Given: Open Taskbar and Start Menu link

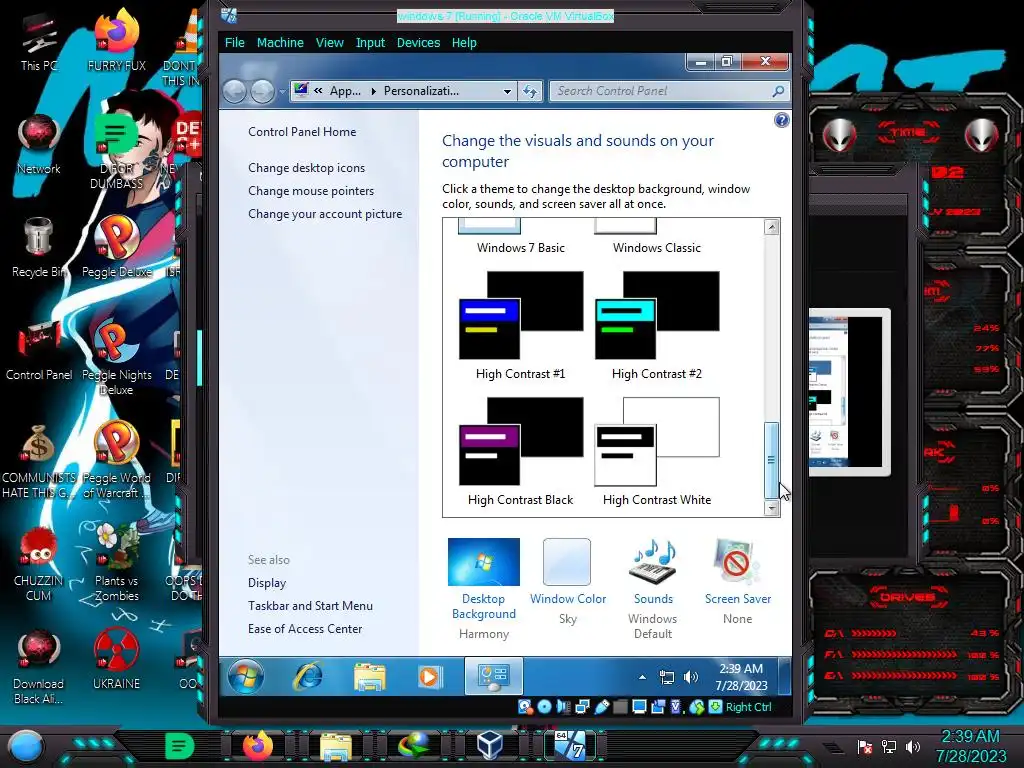Looking at the screenshot, I should point(310,605).
